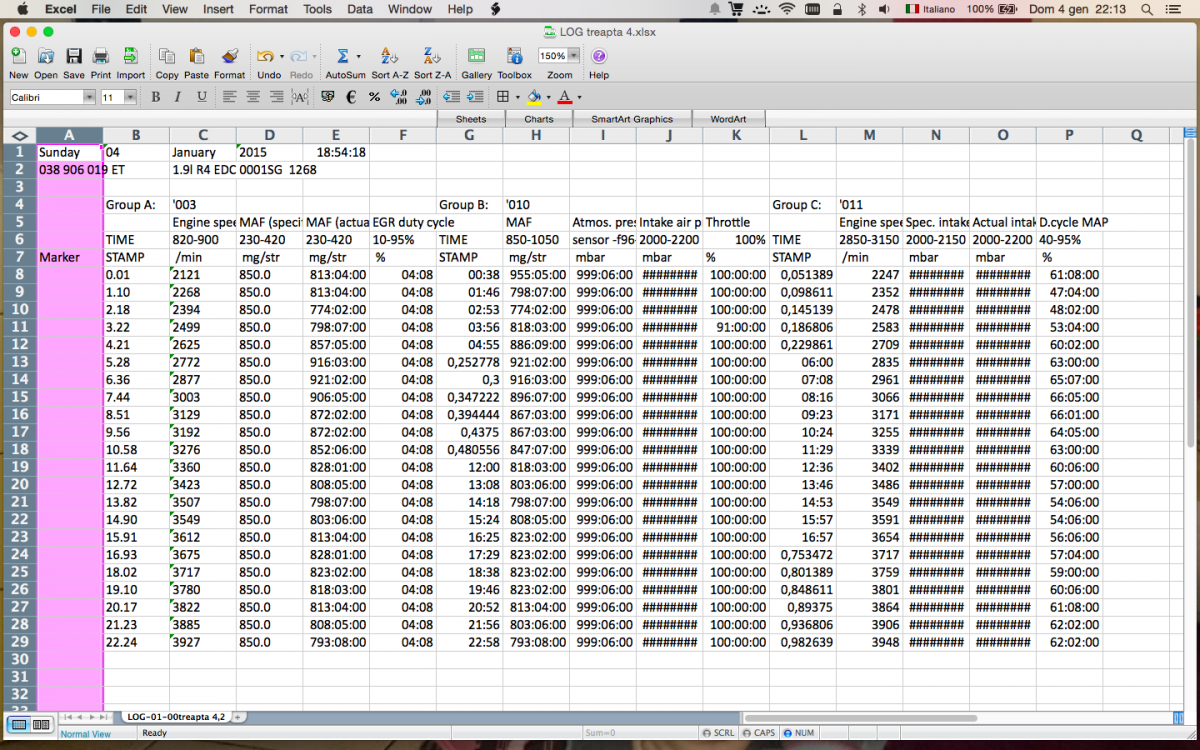Apply the yellow fill color
This screenshot has height=750, width=1200.
(534, 97)
